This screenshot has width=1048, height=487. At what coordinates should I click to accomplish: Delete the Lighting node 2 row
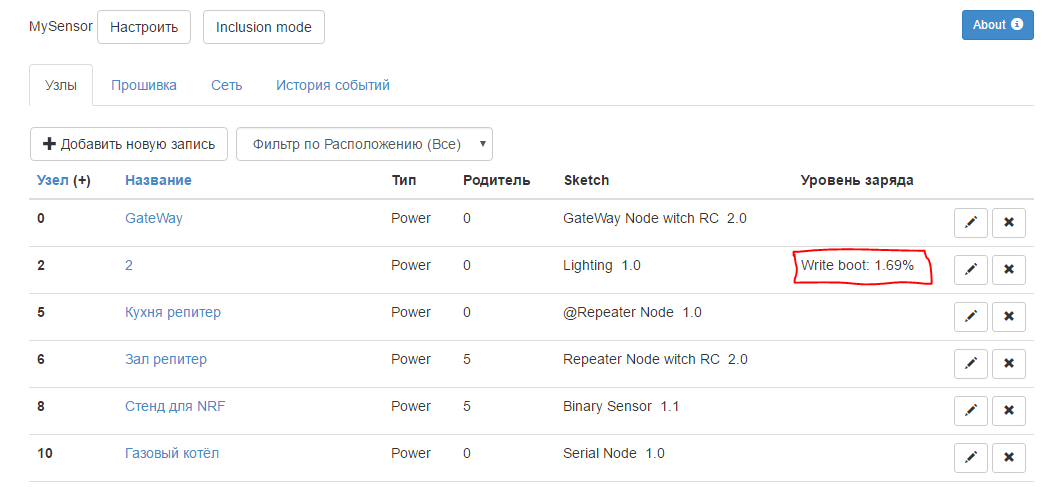(x=1009, y=269)
